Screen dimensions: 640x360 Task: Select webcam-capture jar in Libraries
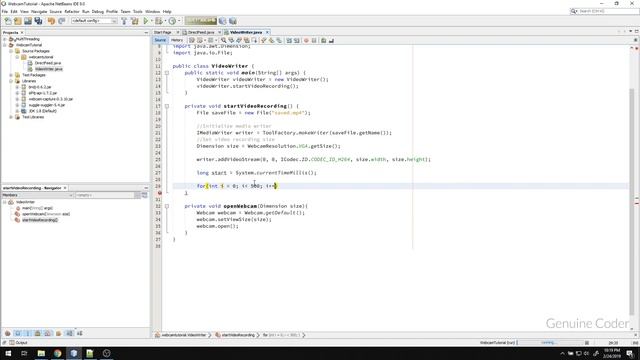coord(51,99)
